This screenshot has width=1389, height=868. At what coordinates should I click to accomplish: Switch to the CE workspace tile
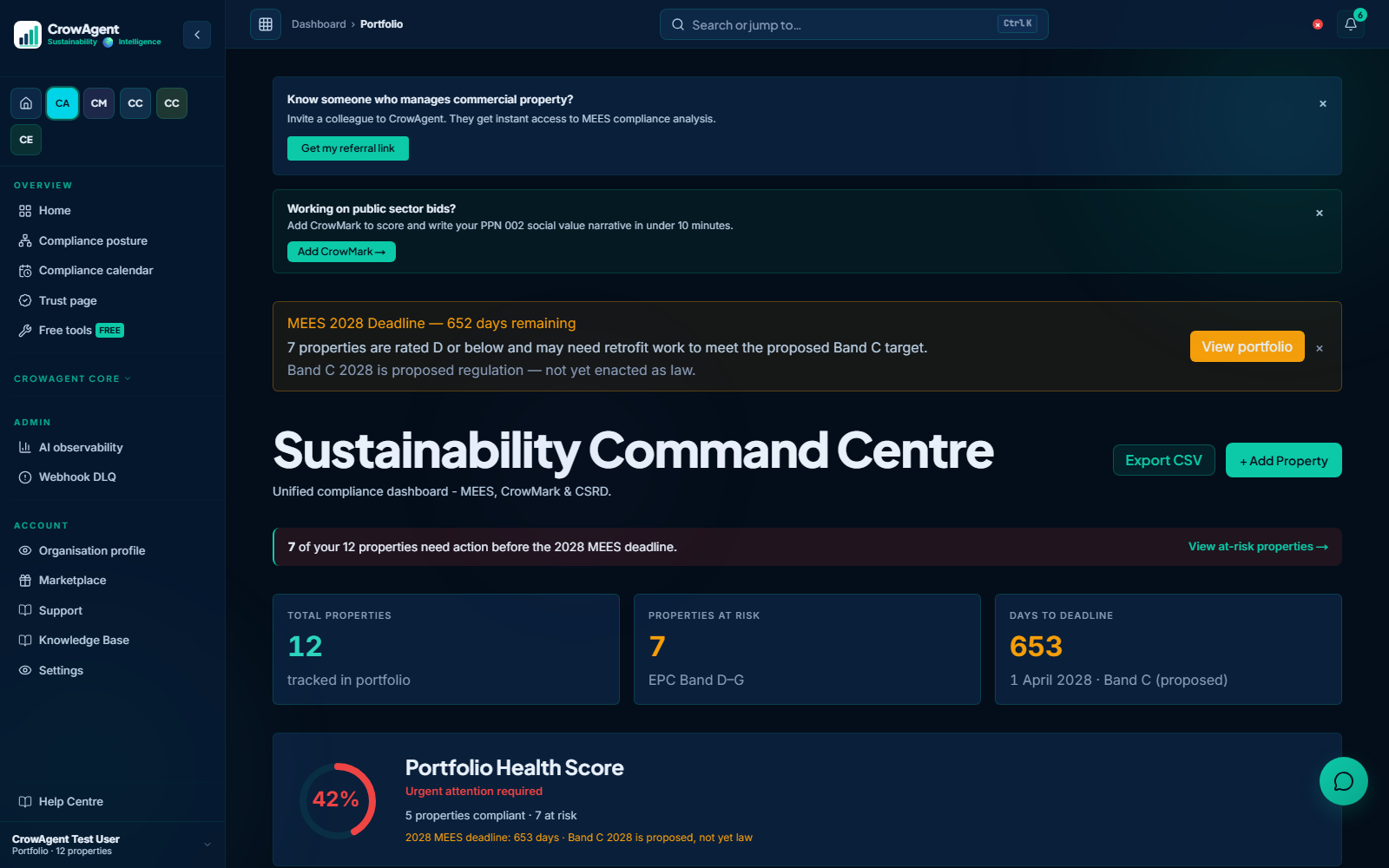coord(26,140)
